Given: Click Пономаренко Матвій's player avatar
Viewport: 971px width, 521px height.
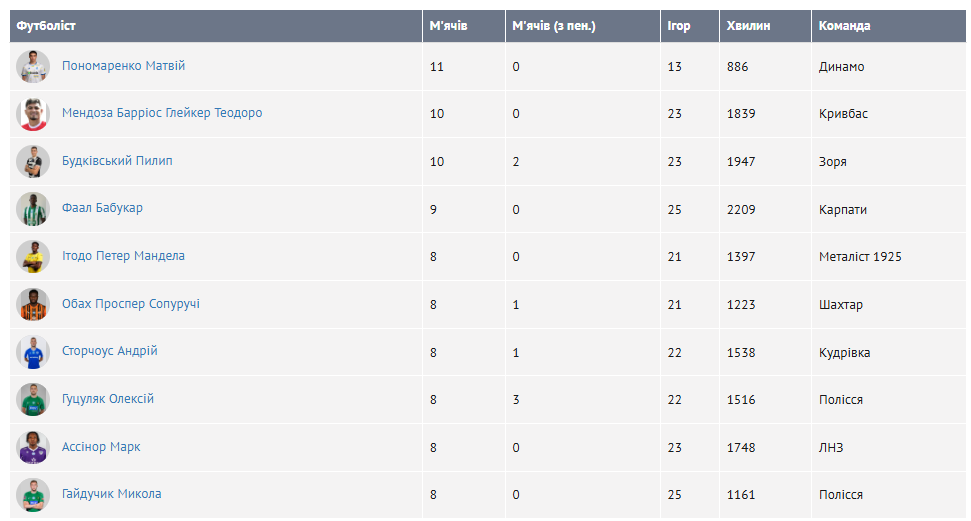Looking at the screenshot, I should (33, 66).
